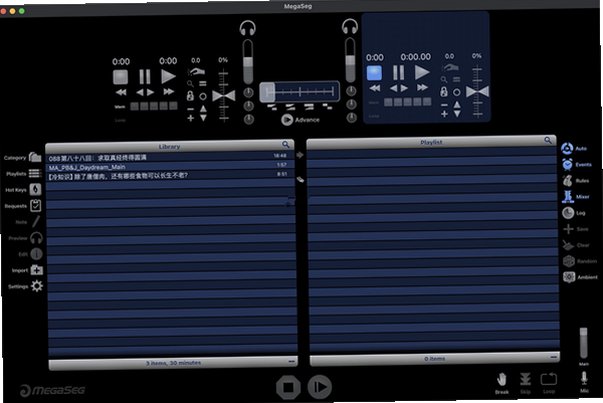Click the Library footer minus button
603x403 pixels.
(x=292, y=361)
